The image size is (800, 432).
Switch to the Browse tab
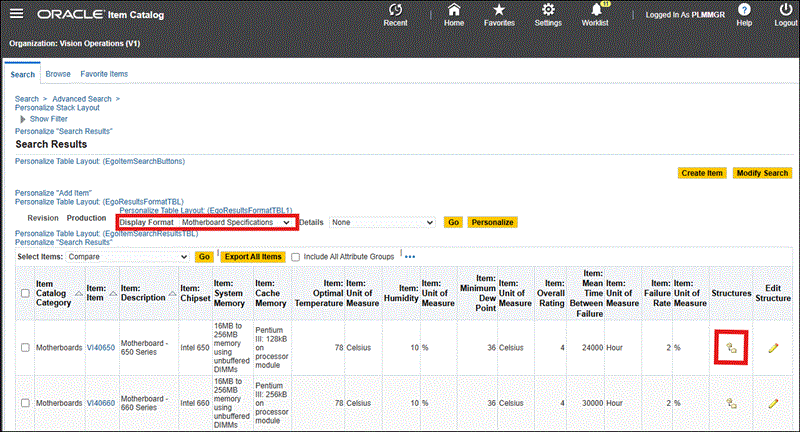pos(58,74)
